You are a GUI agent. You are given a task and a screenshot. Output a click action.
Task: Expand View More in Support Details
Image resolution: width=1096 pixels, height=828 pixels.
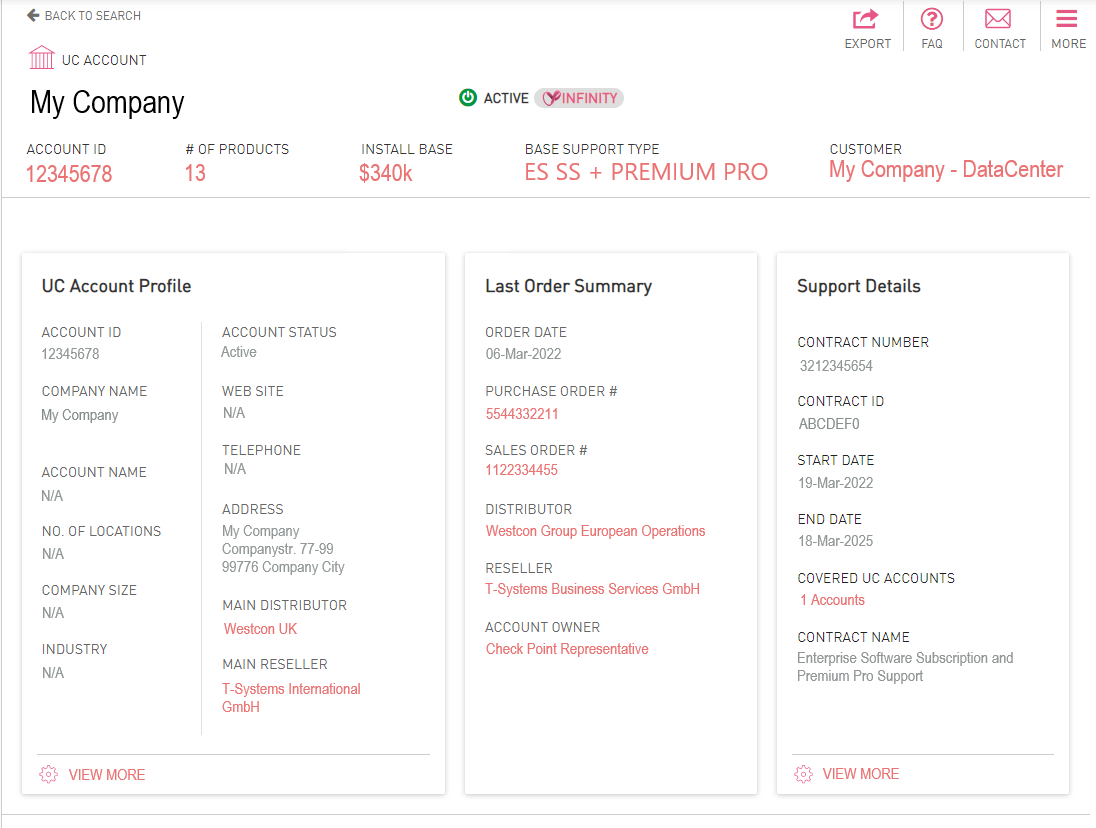(x=860, y=774)
